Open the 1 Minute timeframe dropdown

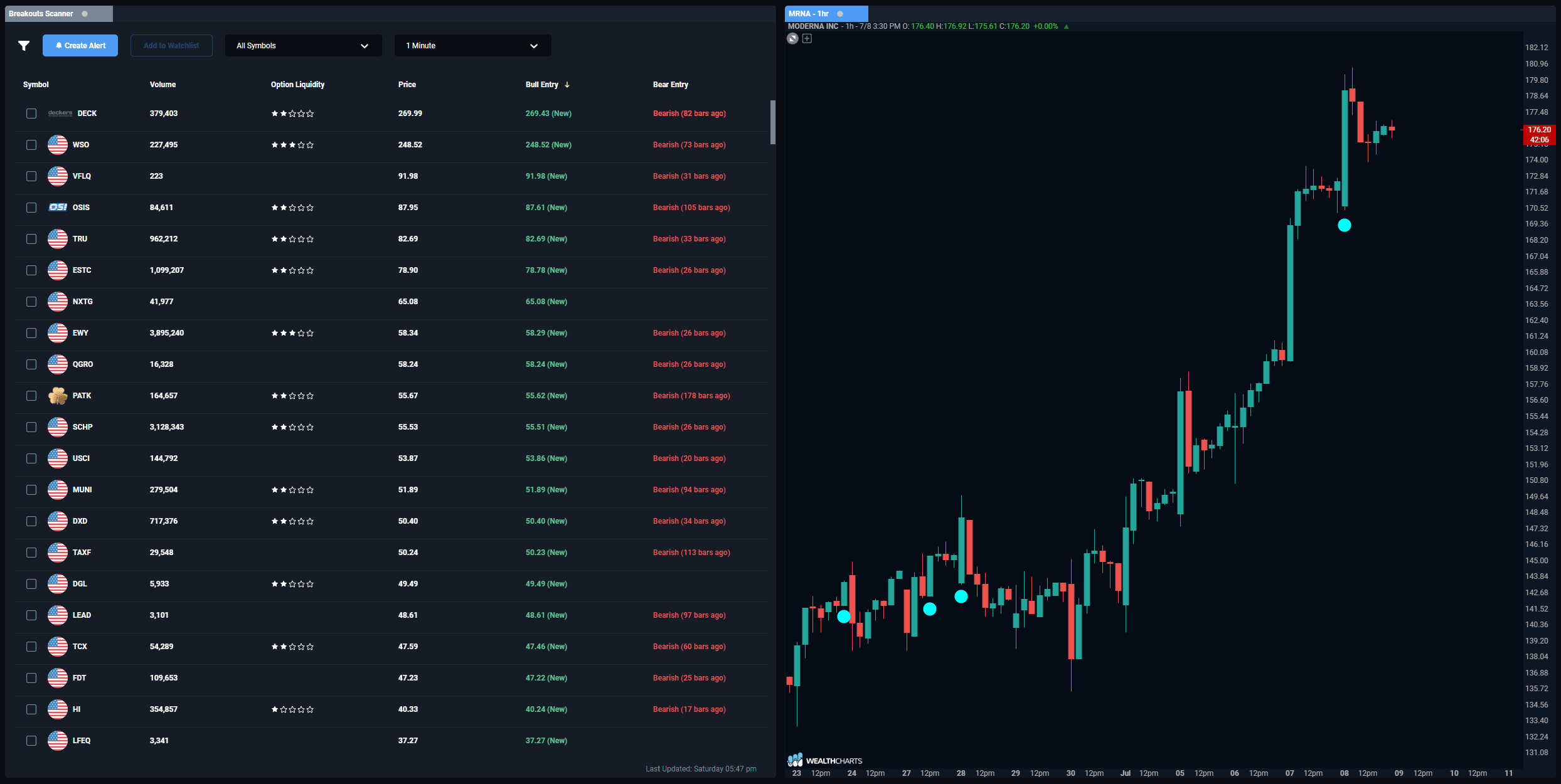[x=472, y=45]
